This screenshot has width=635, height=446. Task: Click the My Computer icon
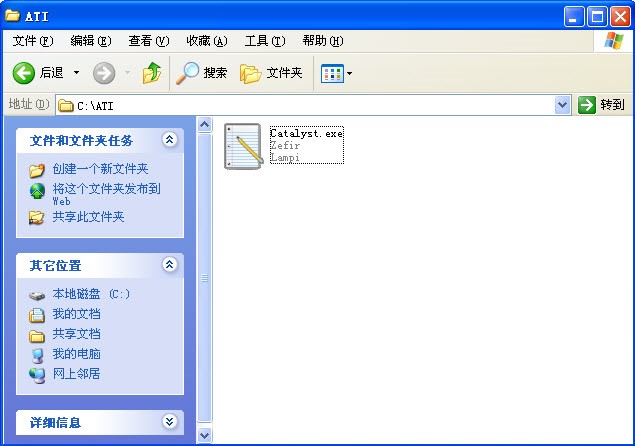[x=37, y=356]
